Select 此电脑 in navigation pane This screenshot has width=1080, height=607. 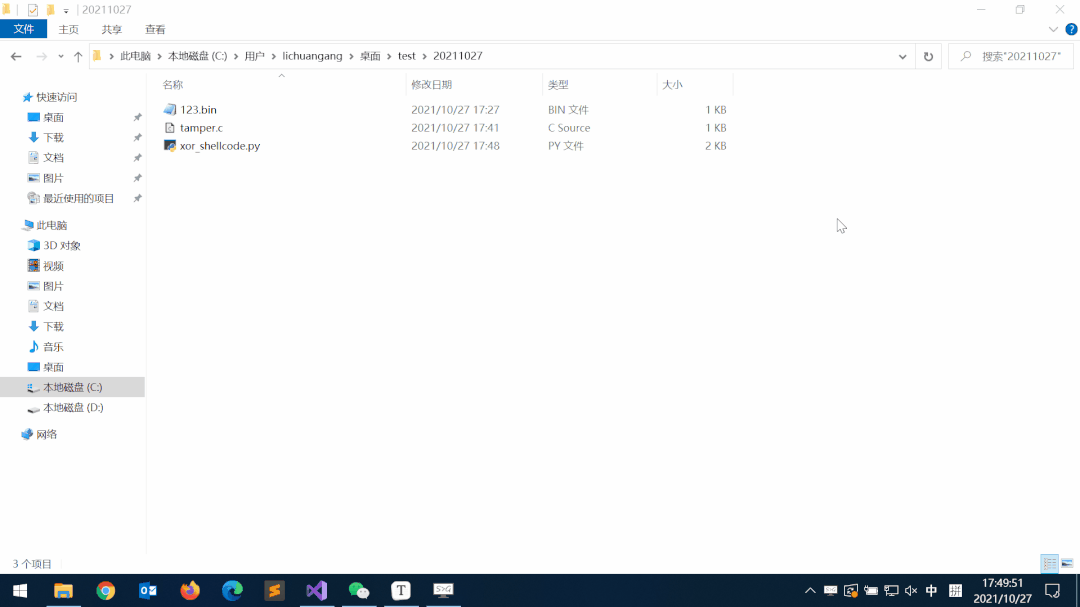pos(52,225)
